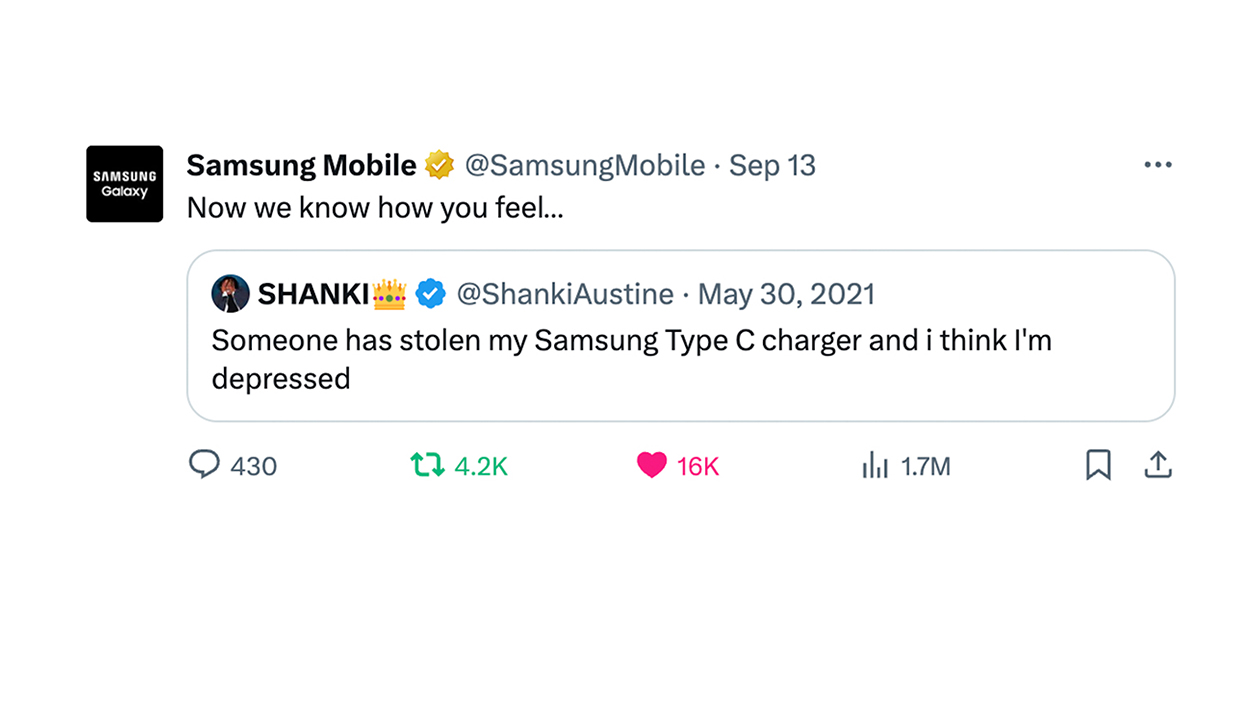Open the reply conversation icon showing 430

pyautogui.click(x=203, y=465)
